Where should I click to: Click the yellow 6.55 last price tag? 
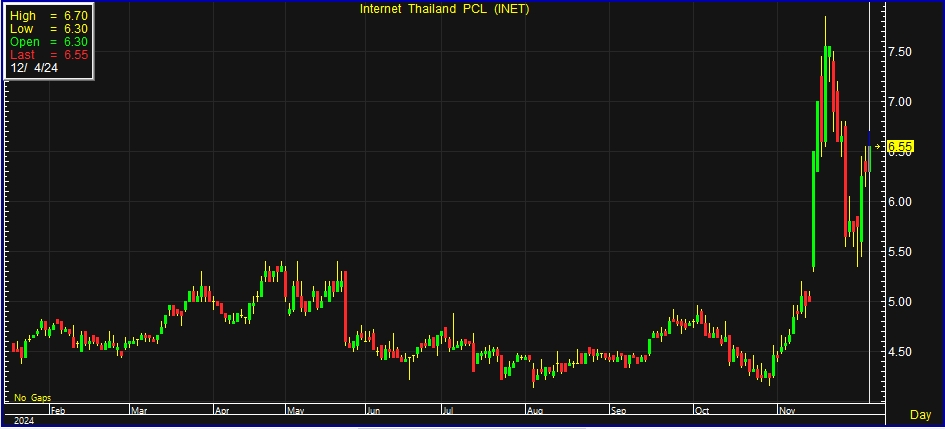(x=901, y=147)
